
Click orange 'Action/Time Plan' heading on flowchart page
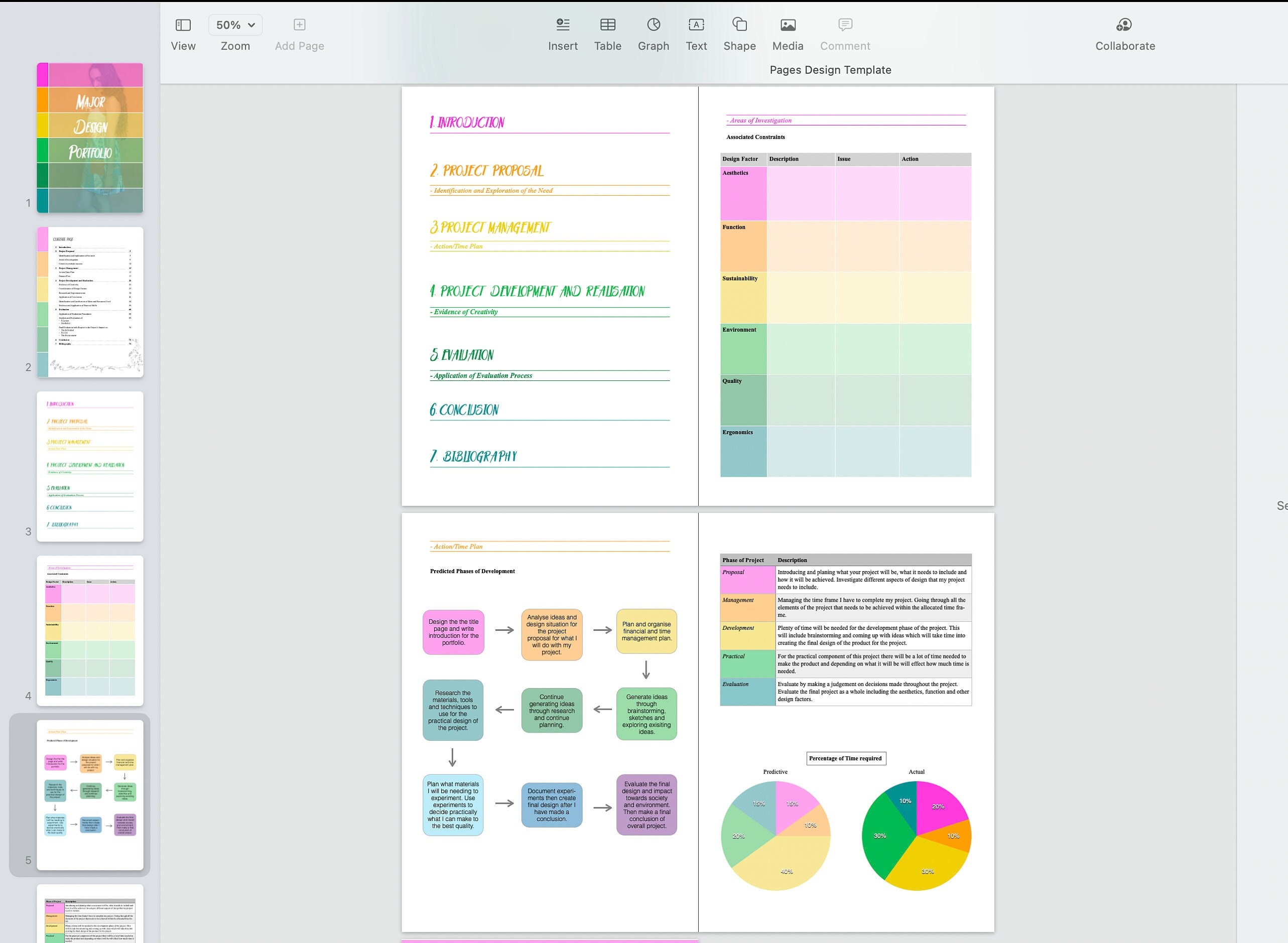457,547
